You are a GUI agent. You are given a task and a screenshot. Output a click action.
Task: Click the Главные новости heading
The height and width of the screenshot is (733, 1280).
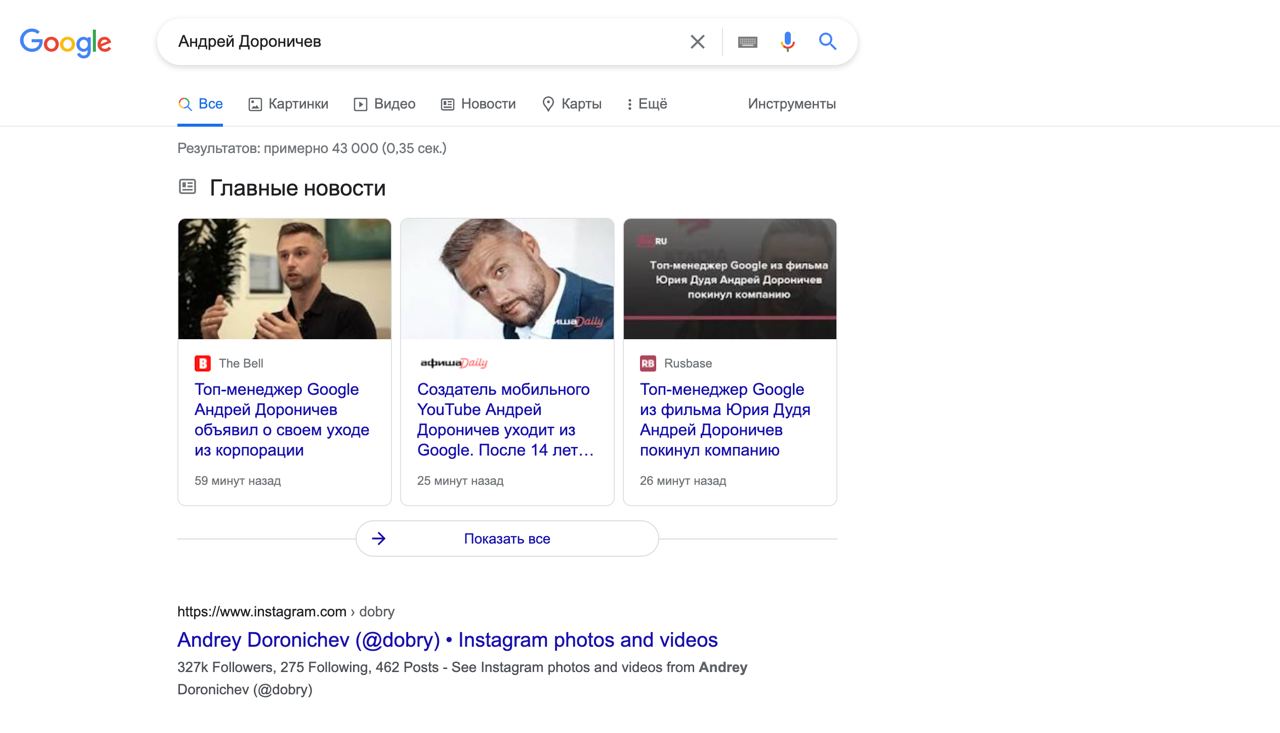tap(298, 188)
